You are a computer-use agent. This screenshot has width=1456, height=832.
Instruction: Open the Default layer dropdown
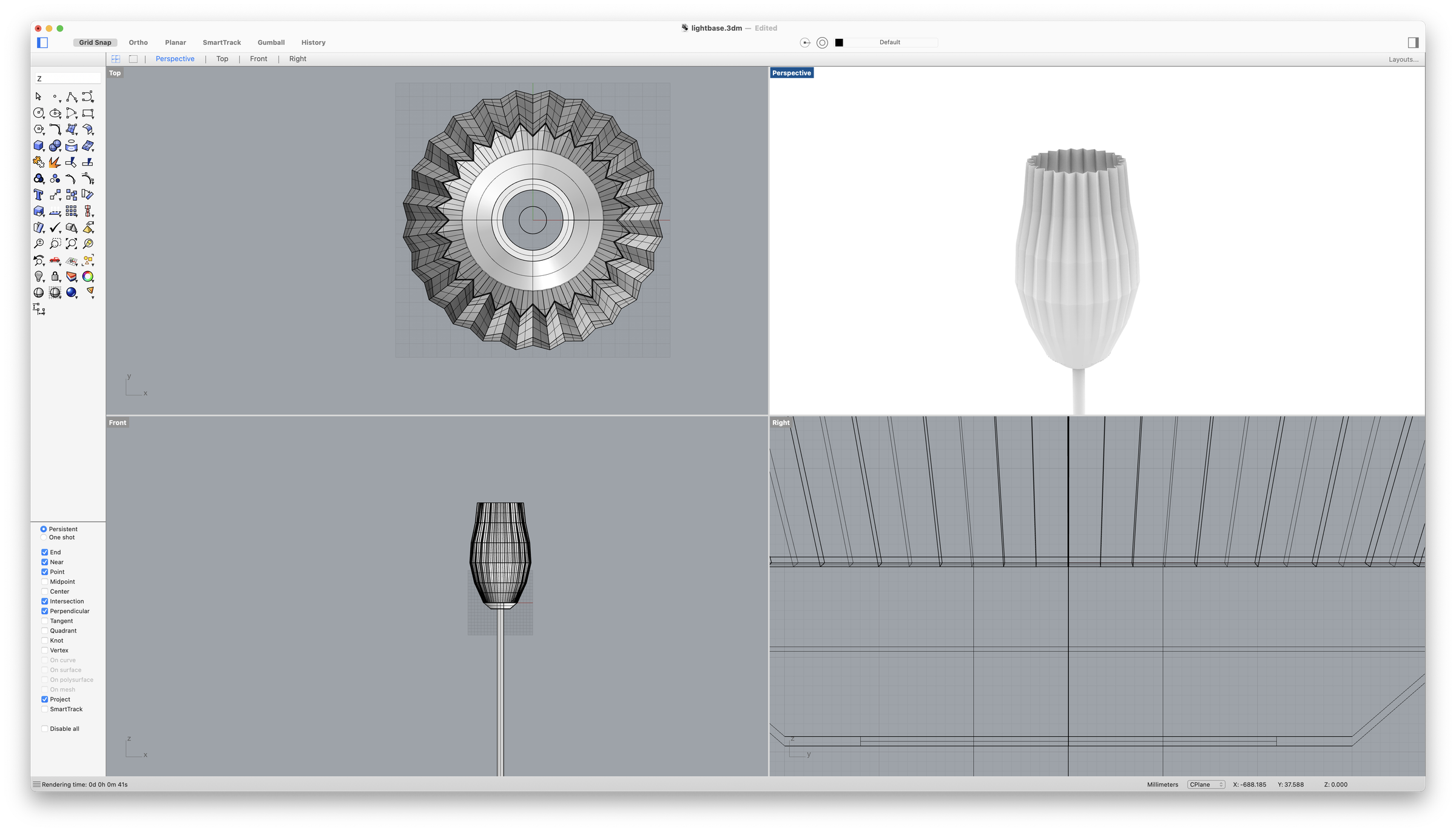pos(890,42)
